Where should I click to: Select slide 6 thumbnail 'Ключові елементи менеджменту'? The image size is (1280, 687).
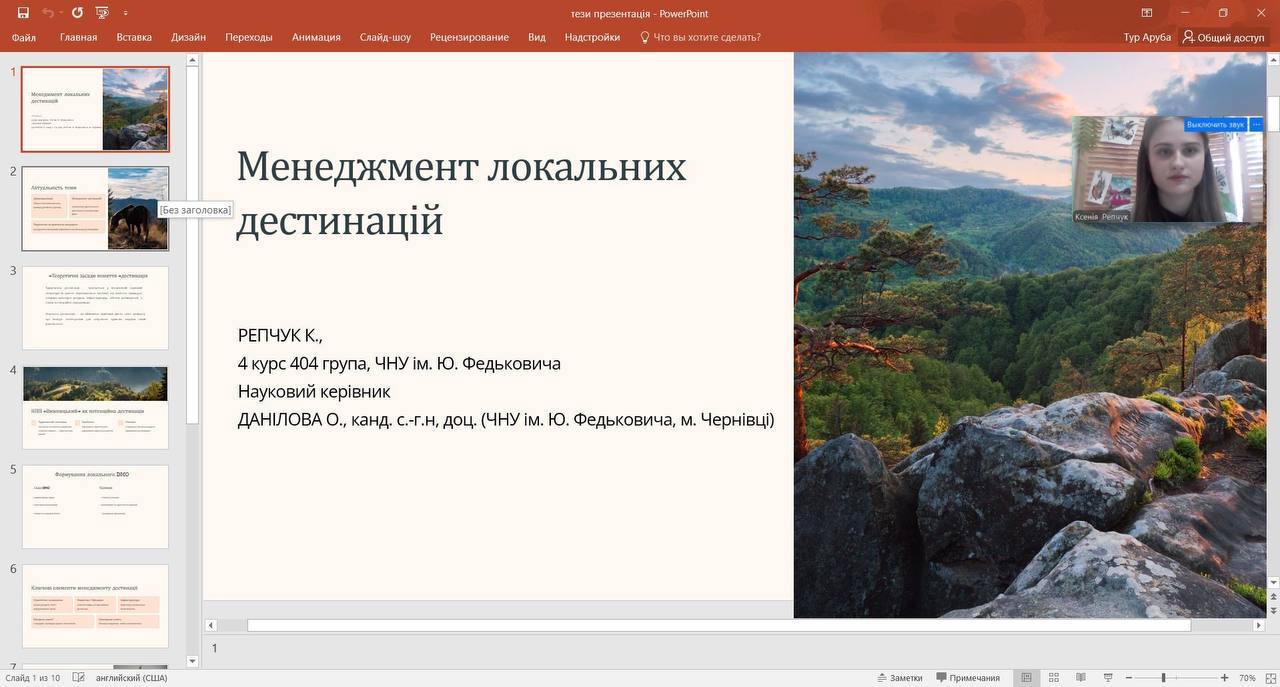95,606
